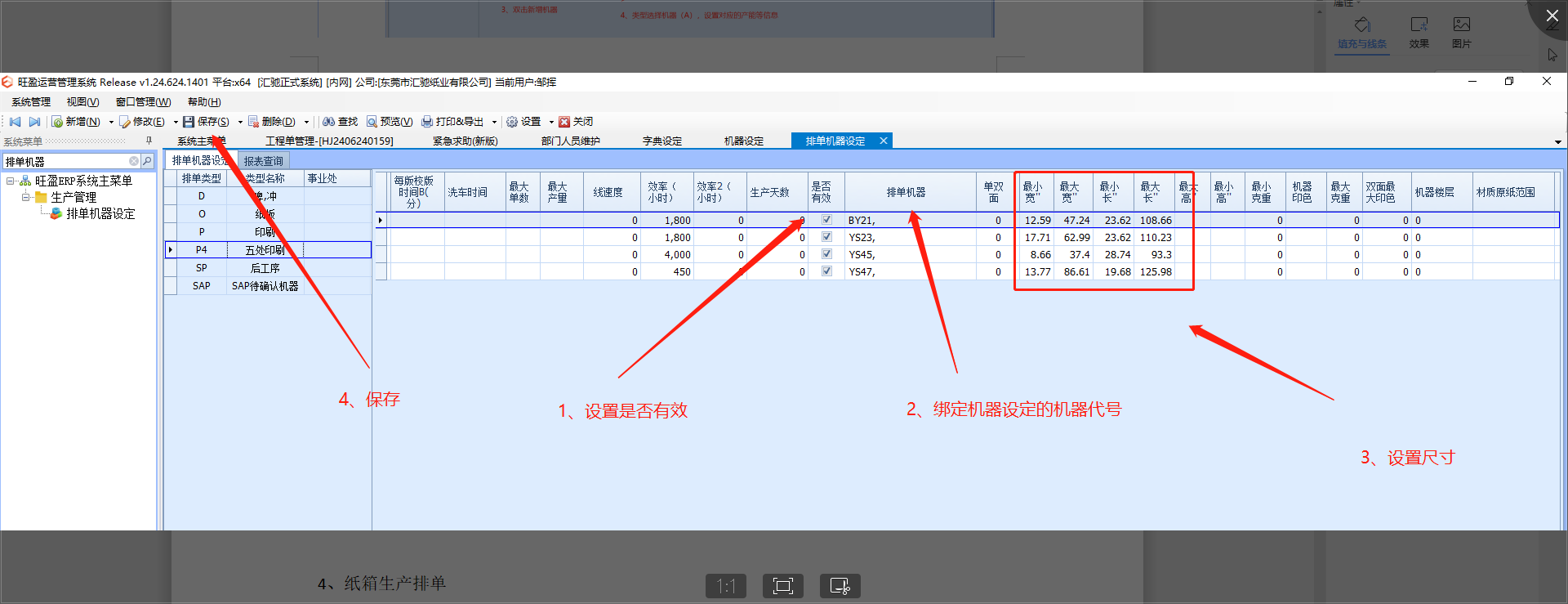Open dropdown arrow next to 打印&导出
1568x604 pixels.
pos(494,122)
